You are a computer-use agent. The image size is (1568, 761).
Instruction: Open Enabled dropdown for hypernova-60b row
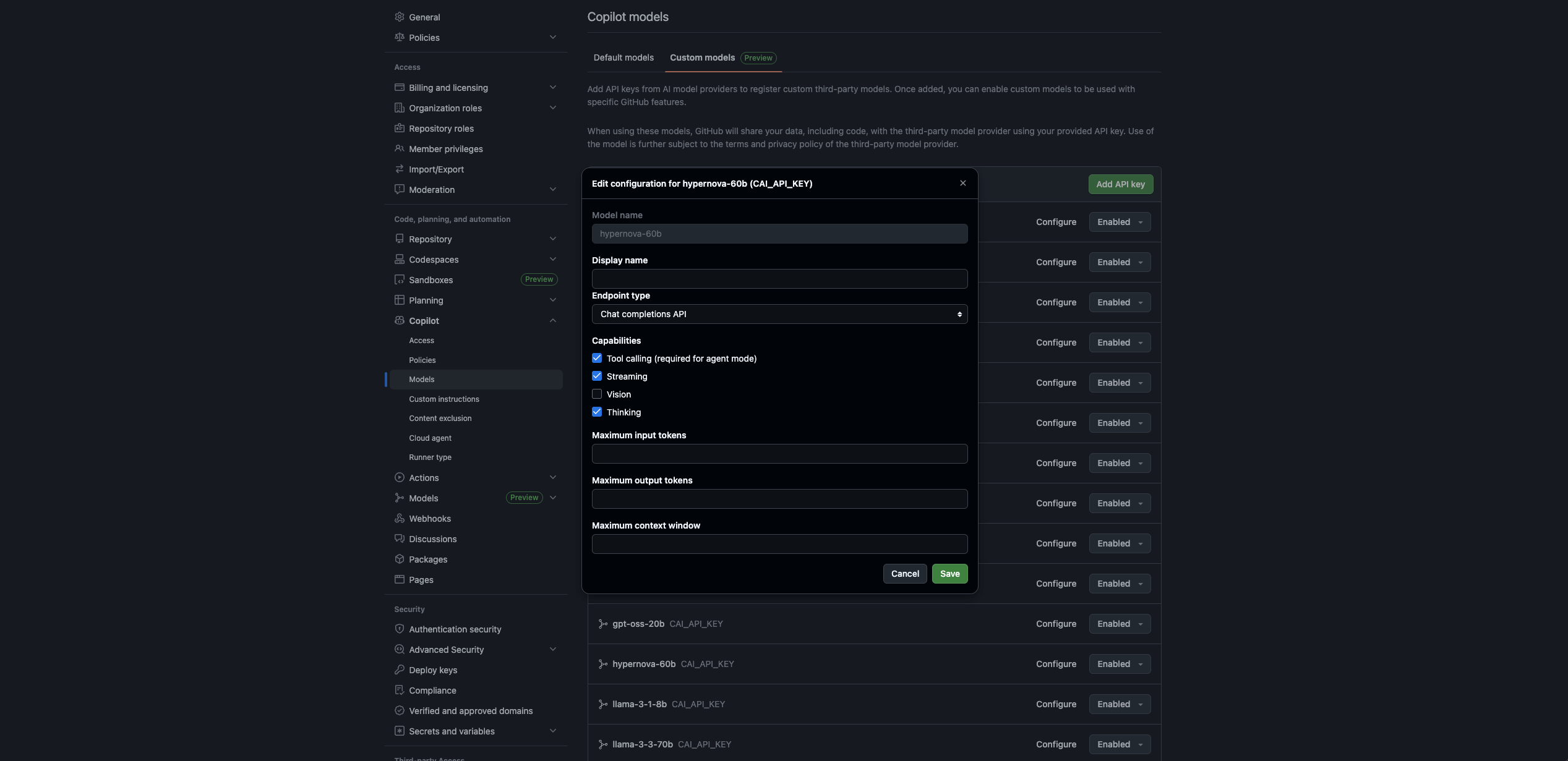[x=1120, y=664]
